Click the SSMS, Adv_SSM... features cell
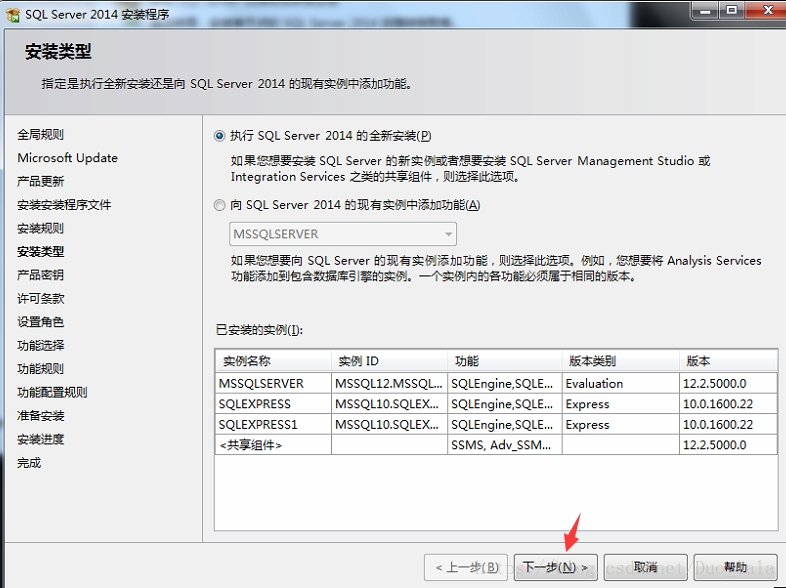Viewport: 786px width, 588px height. (505, 445)
